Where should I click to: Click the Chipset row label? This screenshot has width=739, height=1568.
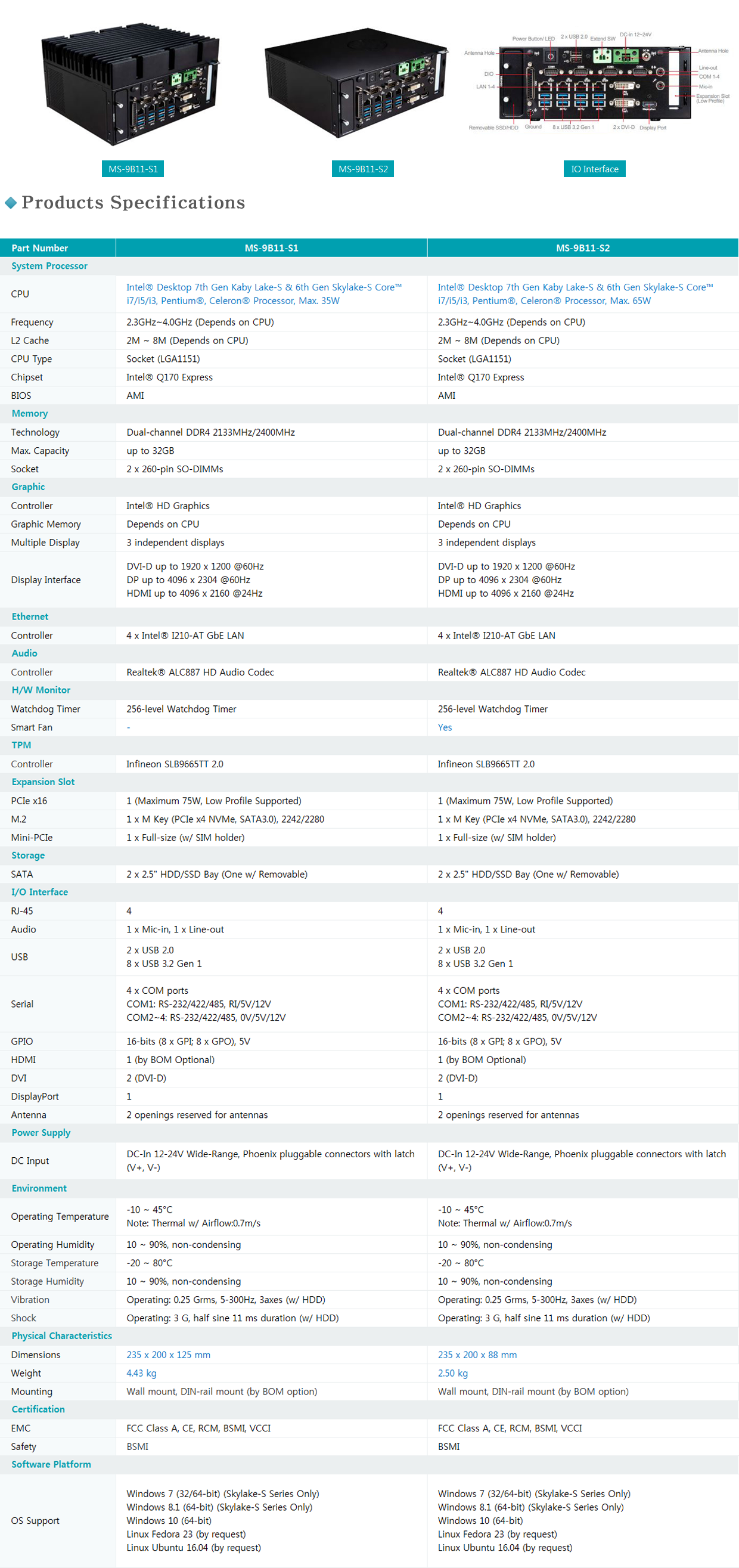click(x=27, y=377)
